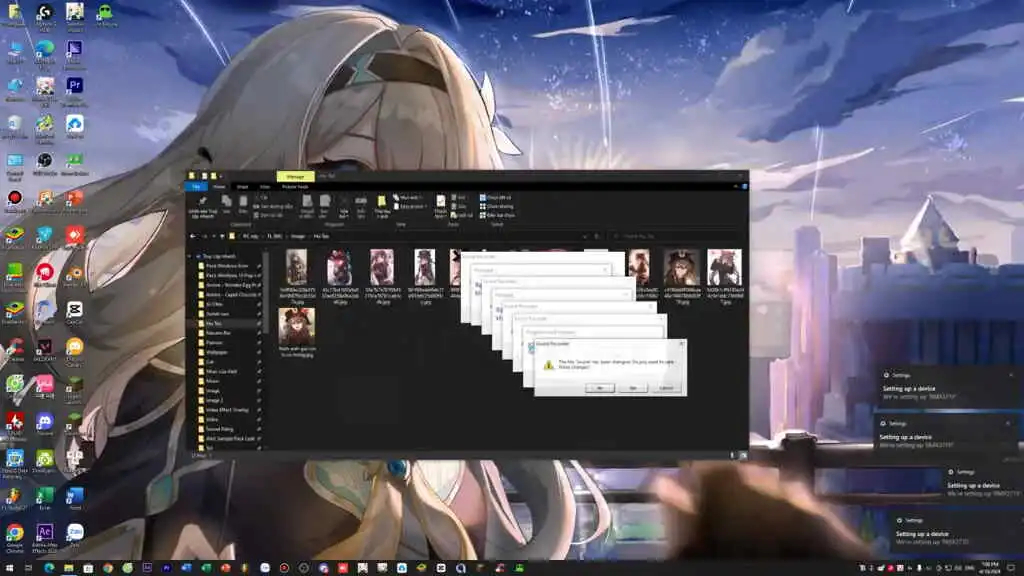Viewport: 1024px width, 576px height.
Task: Minimize the ribbon with the chevron
Action: pyautogui.click(x=735, y=186)
